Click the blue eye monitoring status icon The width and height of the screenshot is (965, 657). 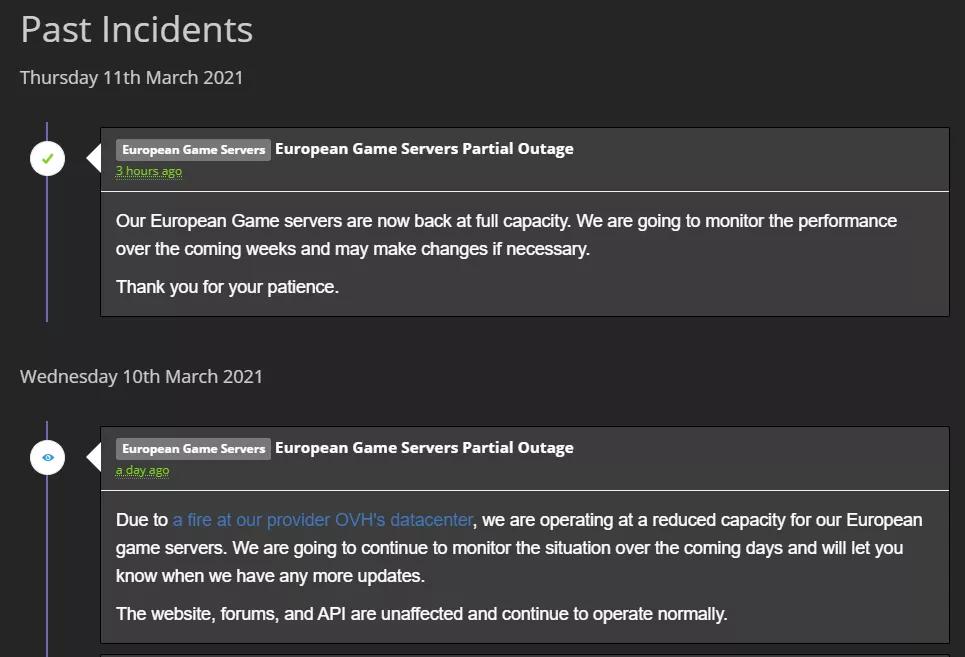pos(47,458)
